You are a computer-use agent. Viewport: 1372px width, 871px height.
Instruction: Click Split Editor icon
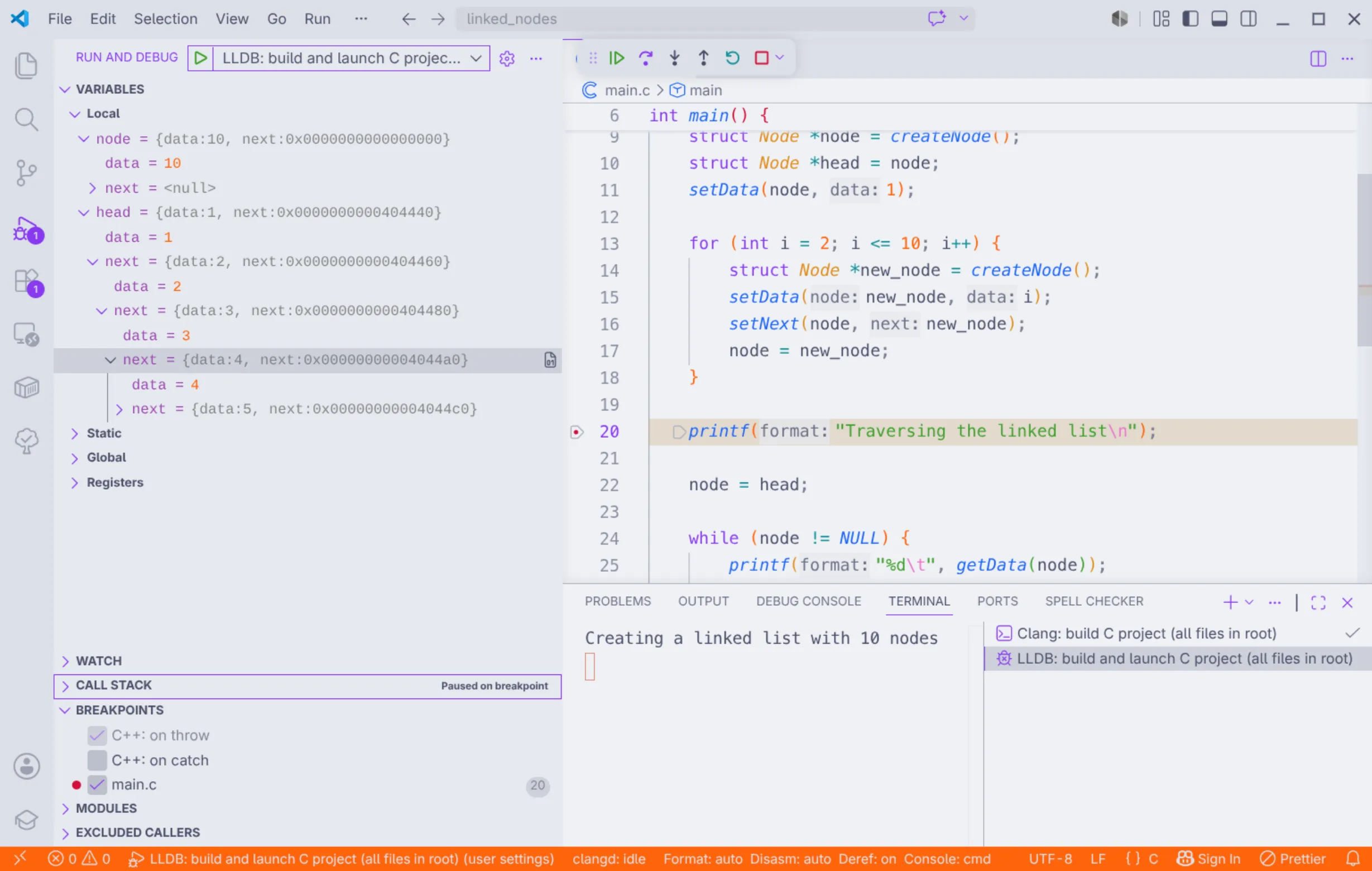pos(1318,59)
